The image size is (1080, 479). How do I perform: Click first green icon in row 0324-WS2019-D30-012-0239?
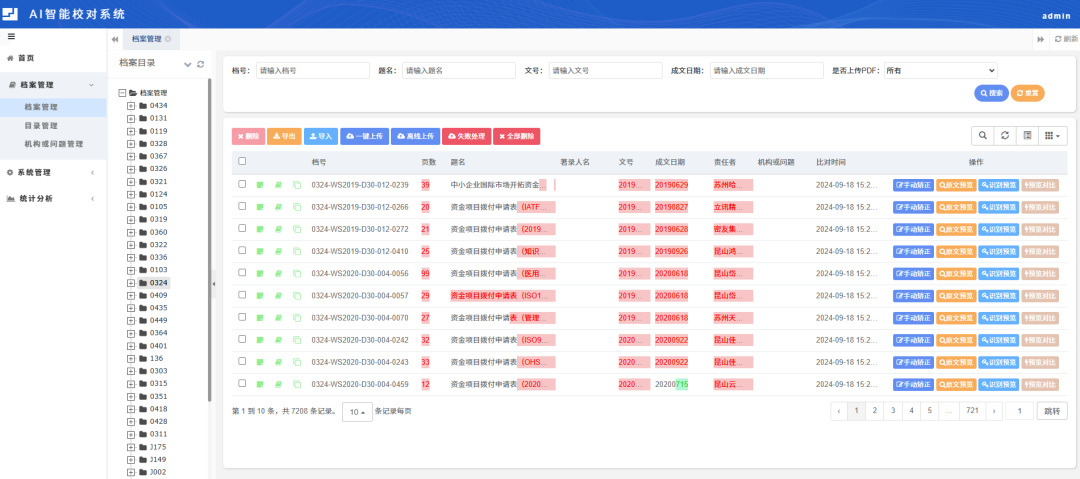261,185
